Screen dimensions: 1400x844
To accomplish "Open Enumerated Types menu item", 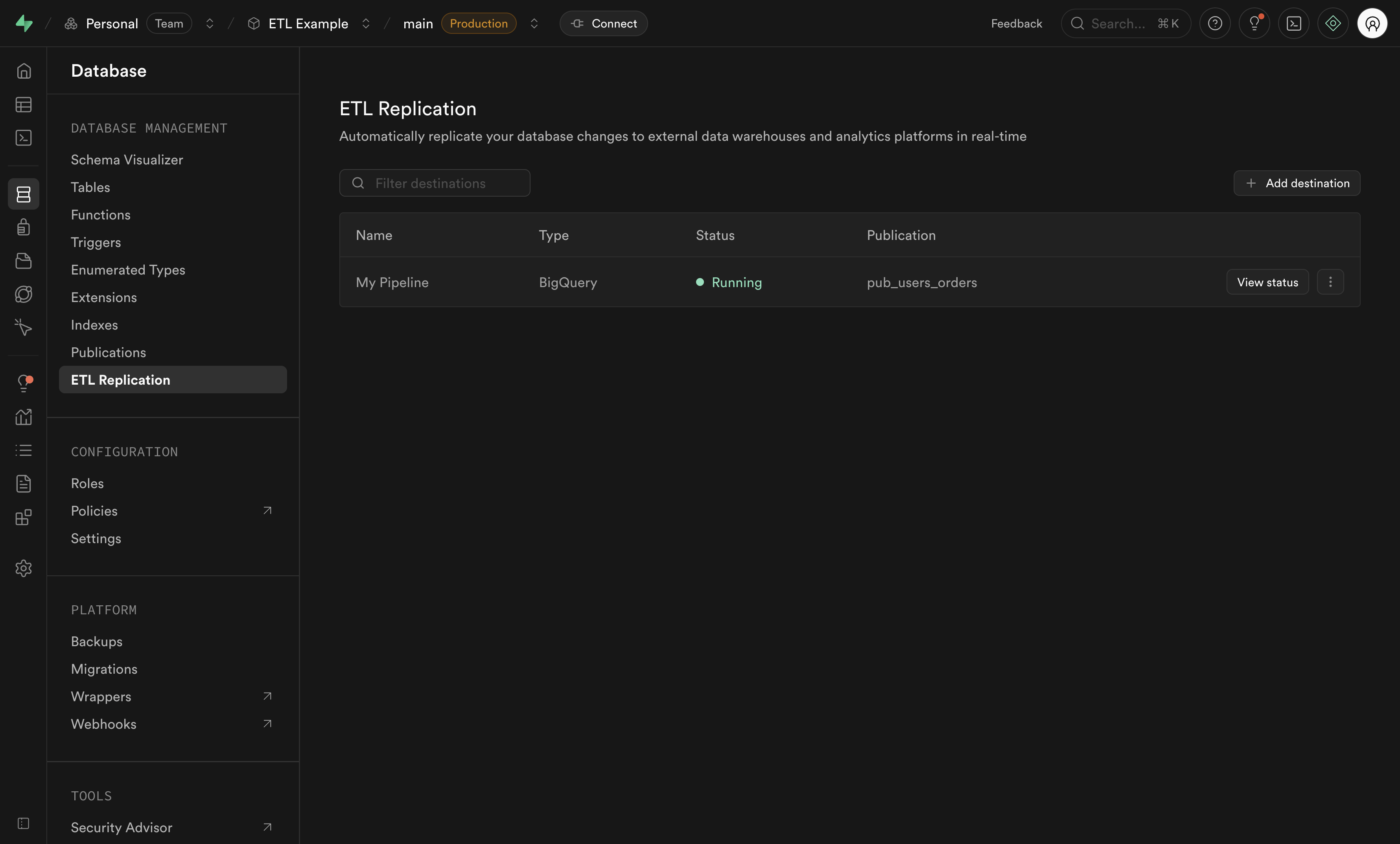I will pyautogui.click(x=173, y=270).
